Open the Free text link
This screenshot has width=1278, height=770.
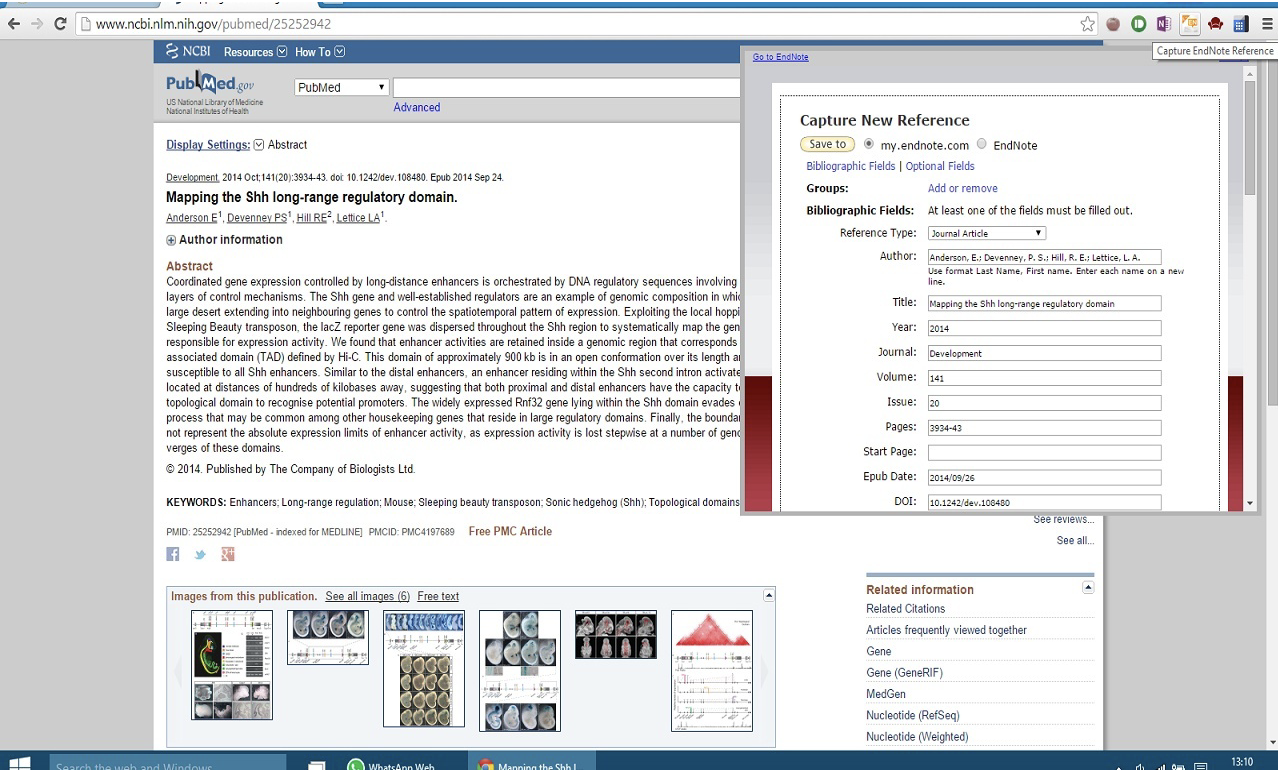438,596
